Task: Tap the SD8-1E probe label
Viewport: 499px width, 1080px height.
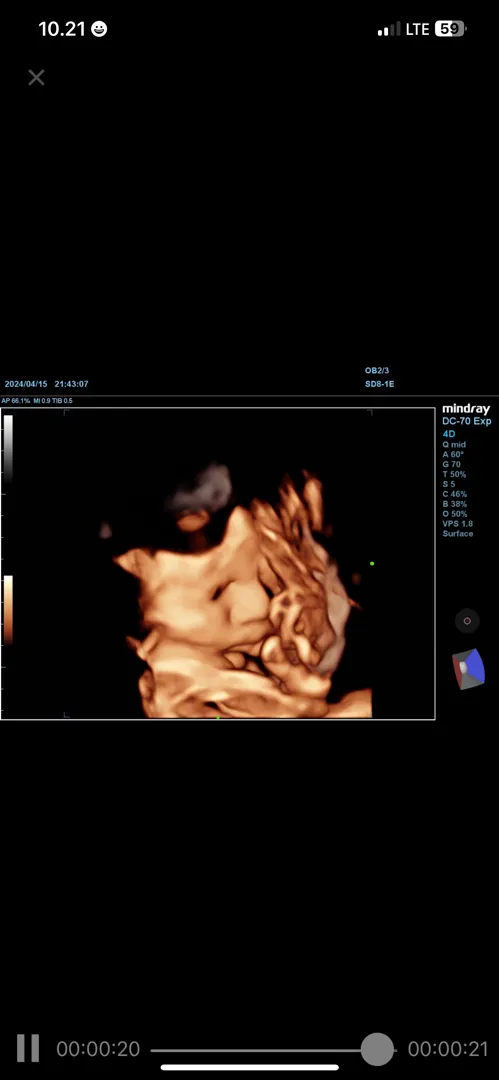Action: click(x=380, y=384)
